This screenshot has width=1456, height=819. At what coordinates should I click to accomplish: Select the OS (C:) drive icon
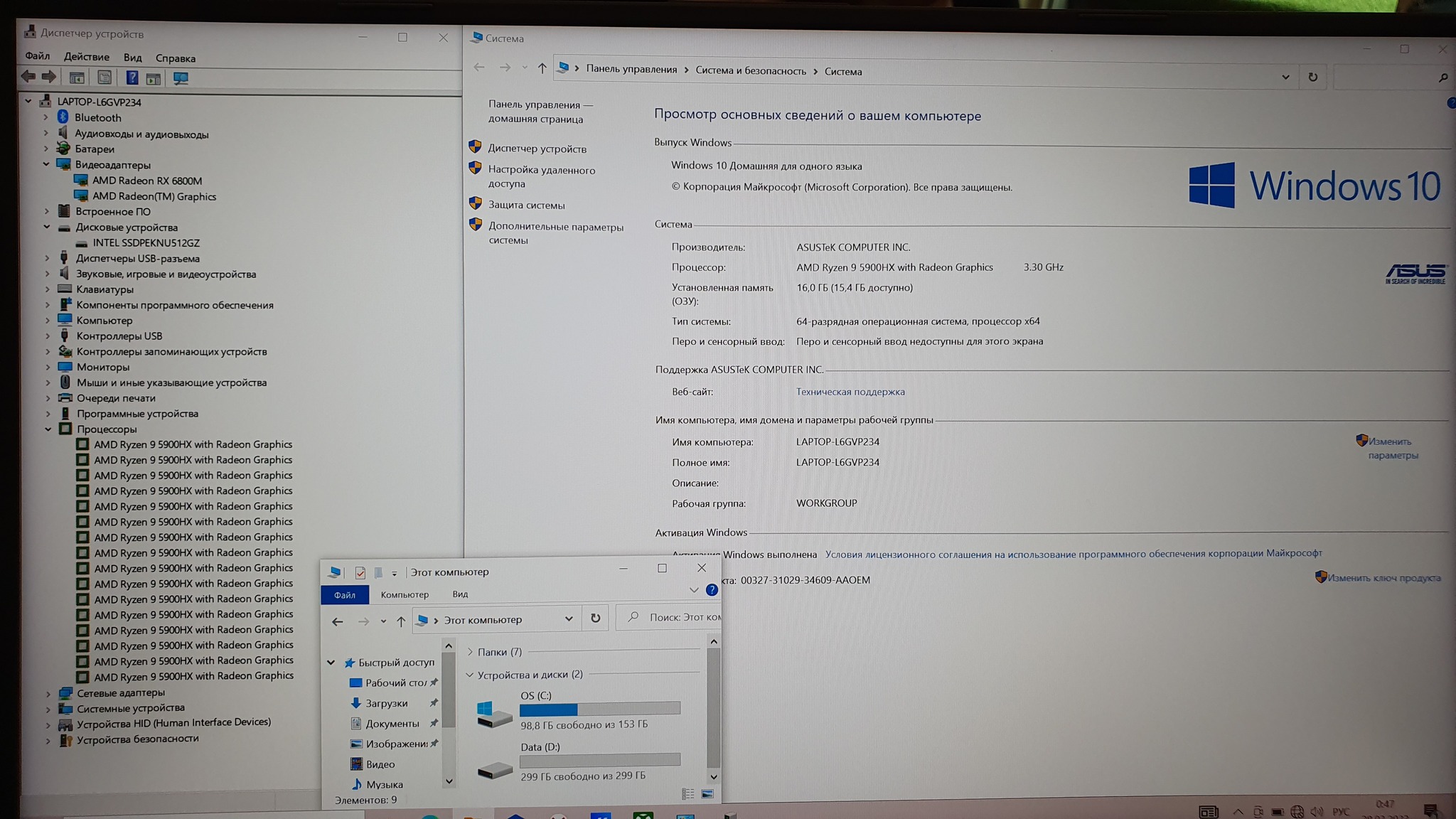pyautogui.click(x=494, y=714)
